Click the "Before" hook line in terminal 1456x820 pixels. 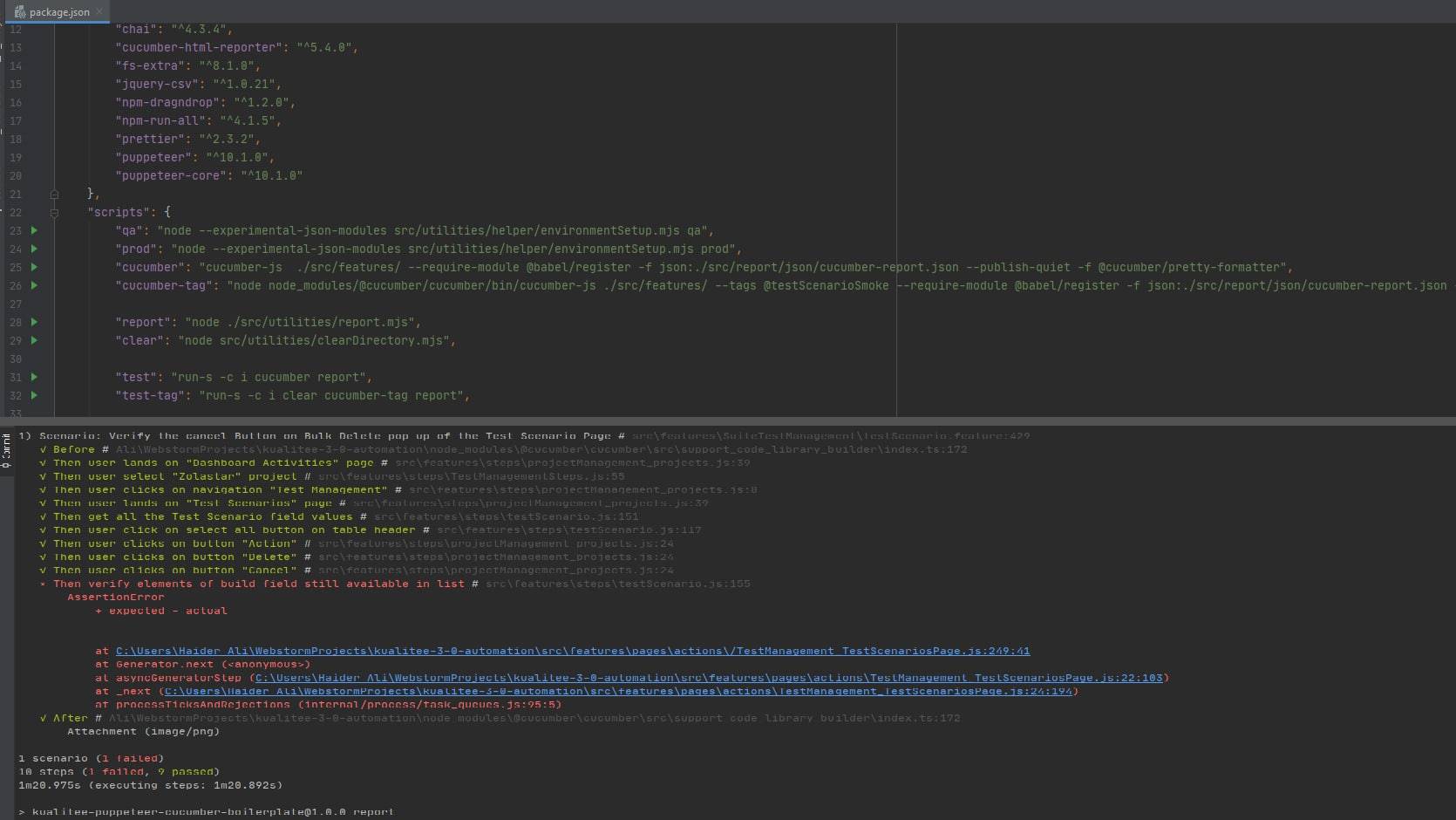pyautogui.click(x=503, y=449)
